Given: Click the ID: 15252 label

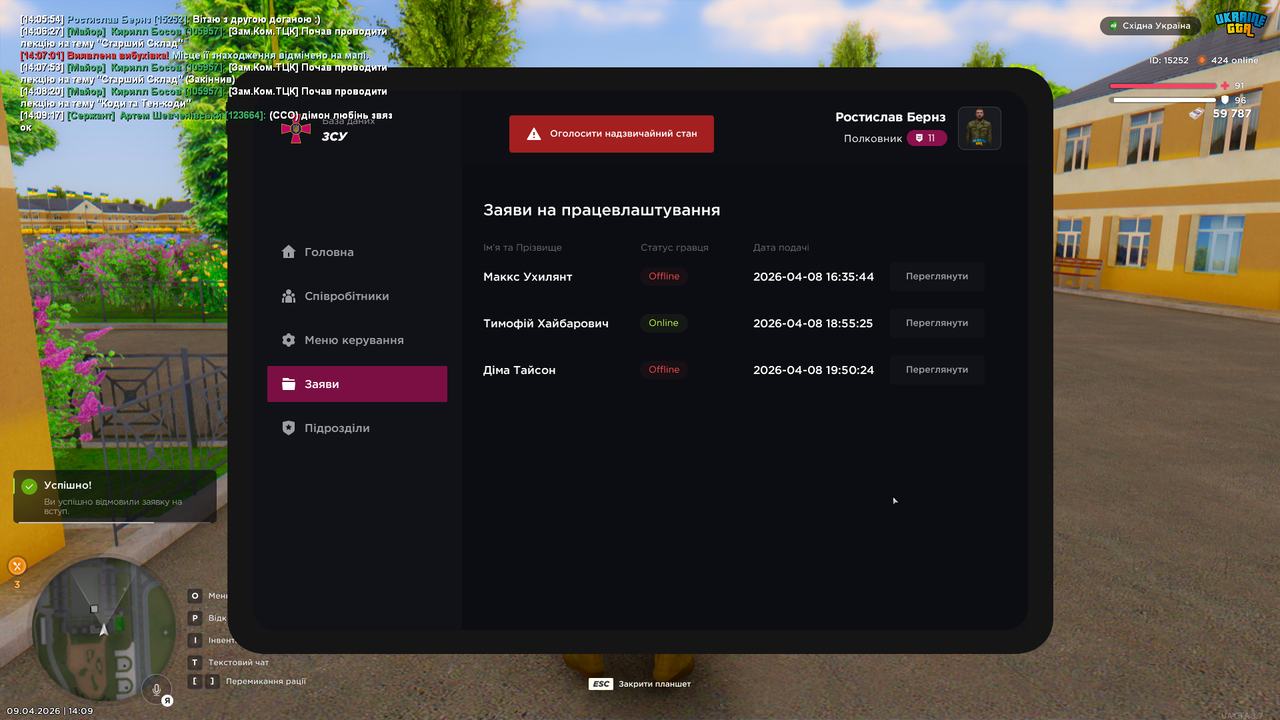Looking at the screenshot, I should pos(1169,60).
